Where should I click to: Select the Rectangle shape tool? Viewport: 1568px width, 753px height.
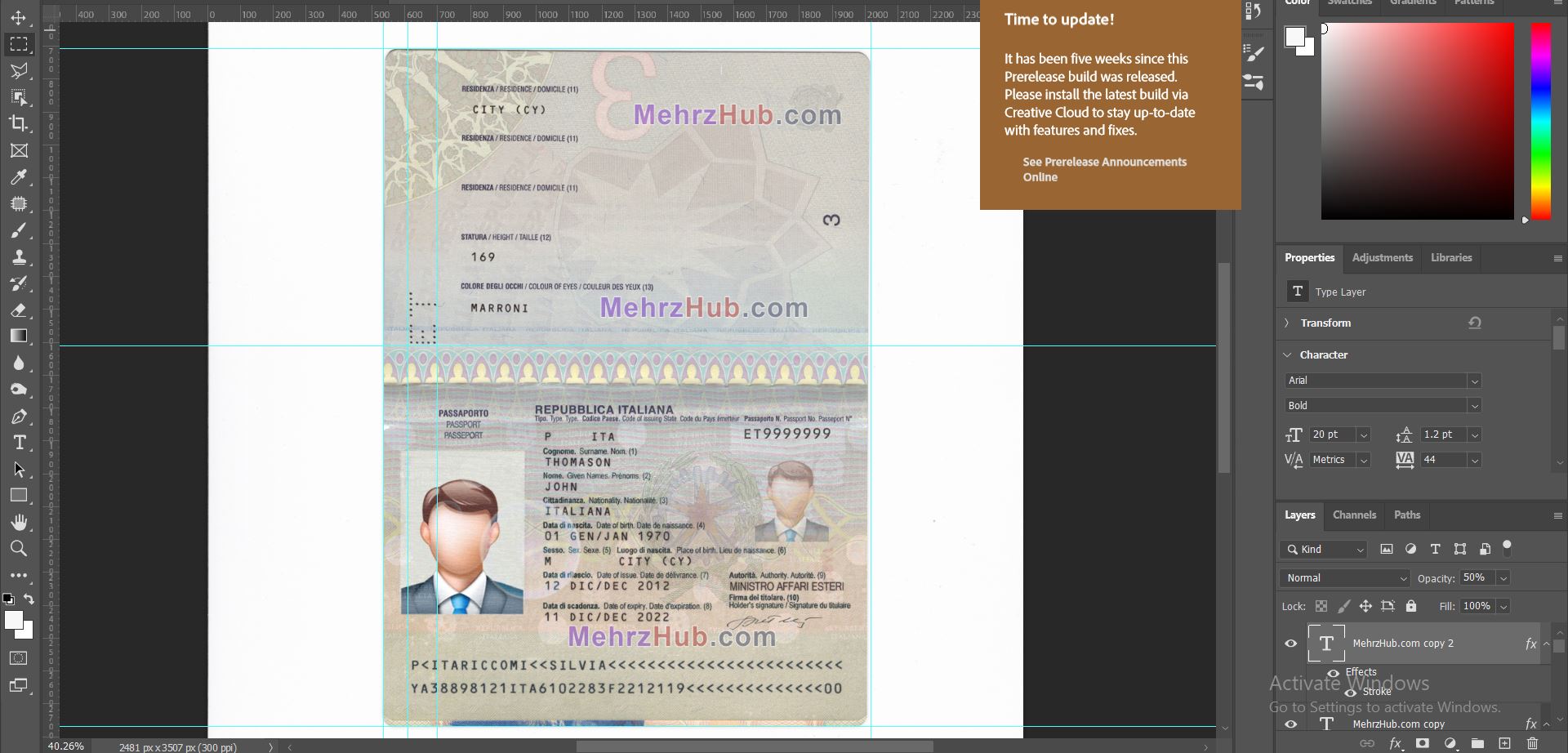(x=19, y=495)
